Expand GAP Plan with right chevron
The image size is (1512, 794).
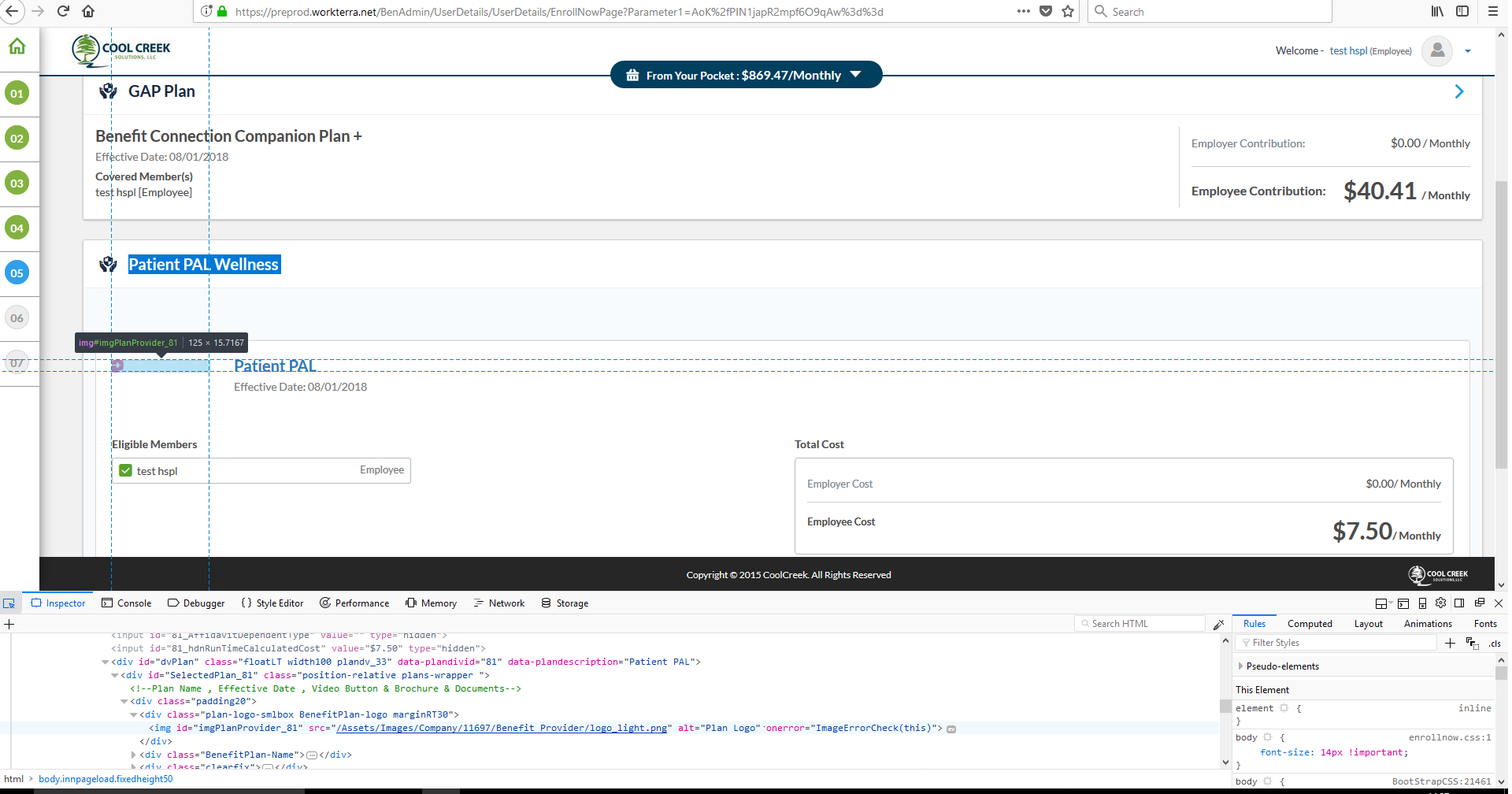coord(1459,91)
